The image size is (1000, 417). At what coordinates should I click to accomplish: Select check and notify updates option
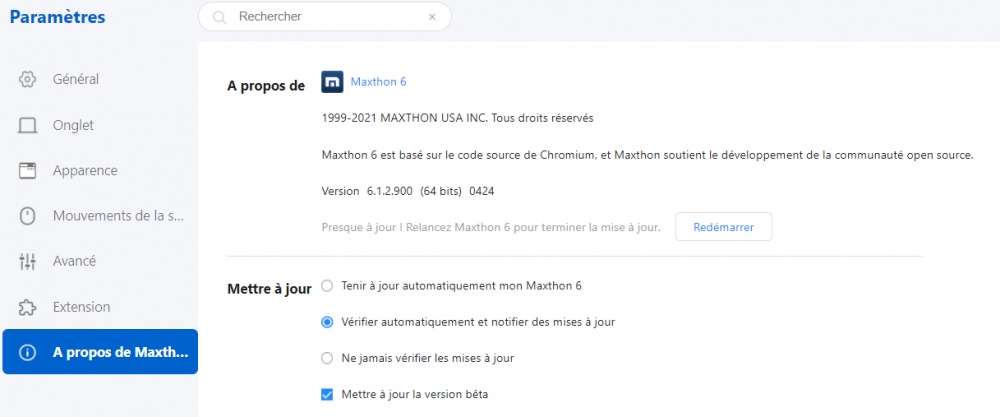(327, 322)
